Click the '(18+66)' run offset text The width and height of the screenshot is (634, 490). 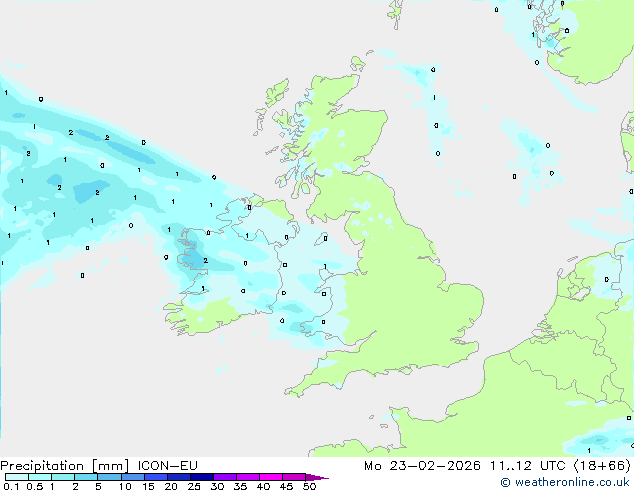[x=602, y=466]
